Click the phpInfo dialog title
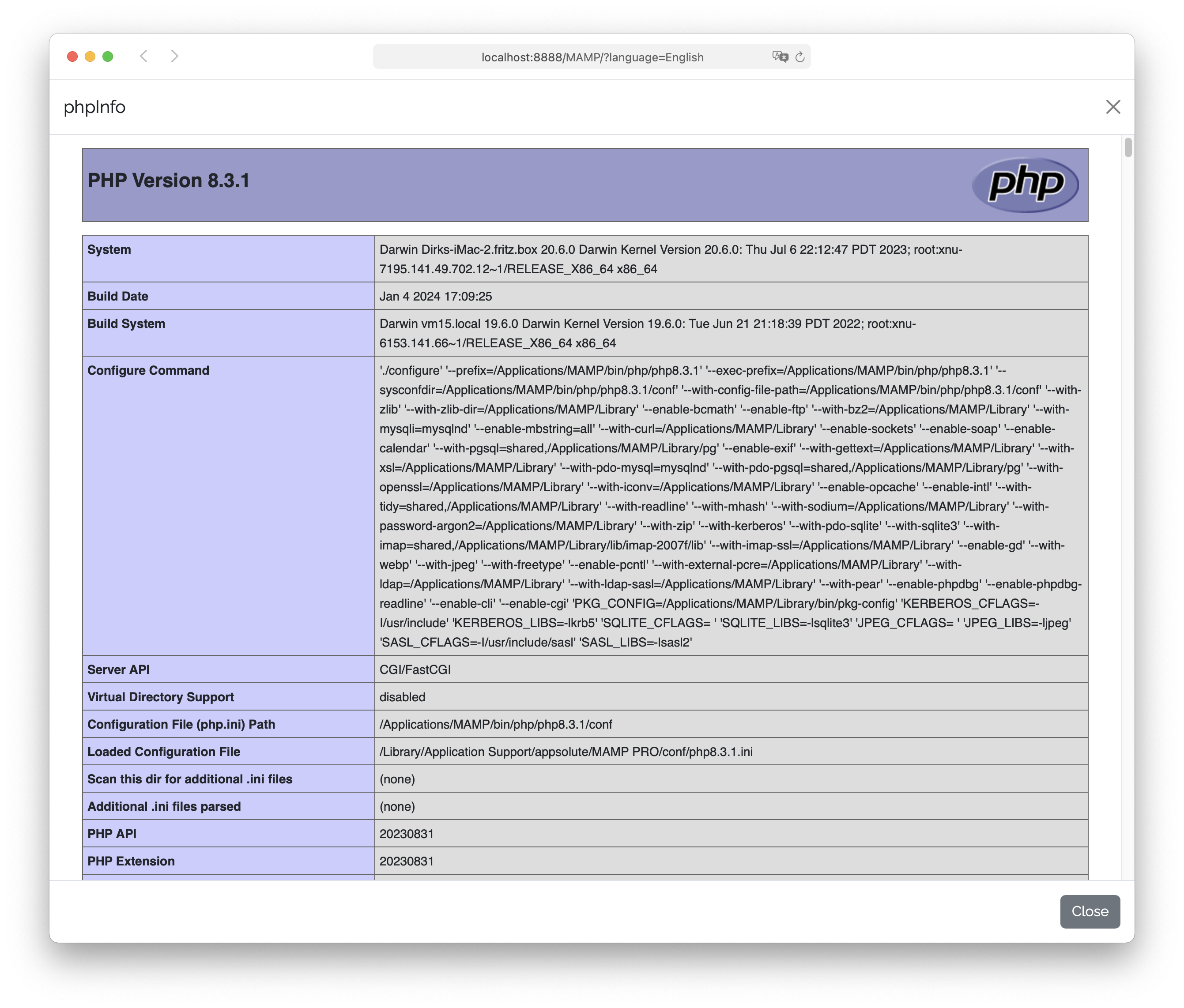This screenshot has width=1184, height=1008. 94,107
